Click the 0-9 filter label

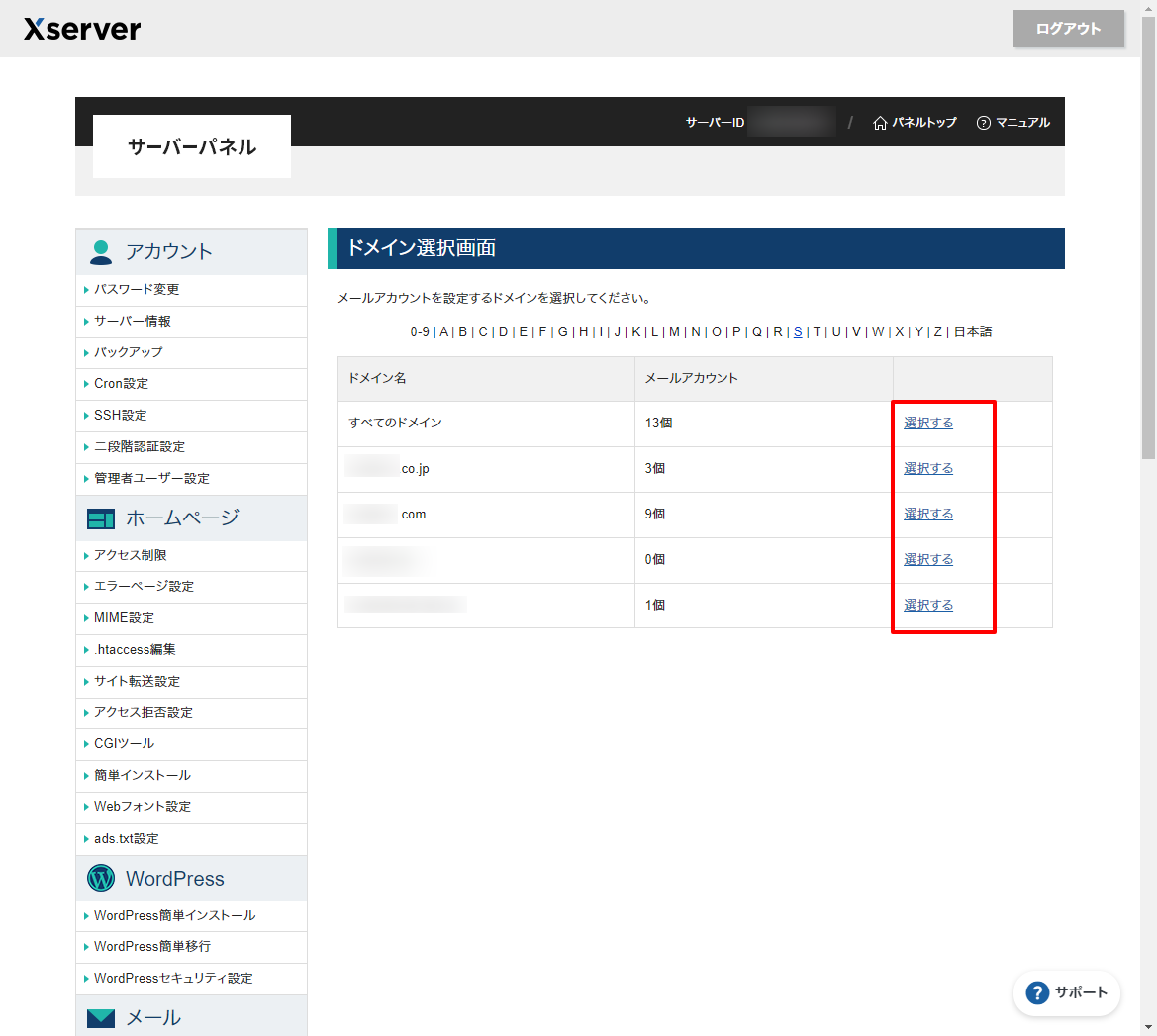tap(420, 332)
